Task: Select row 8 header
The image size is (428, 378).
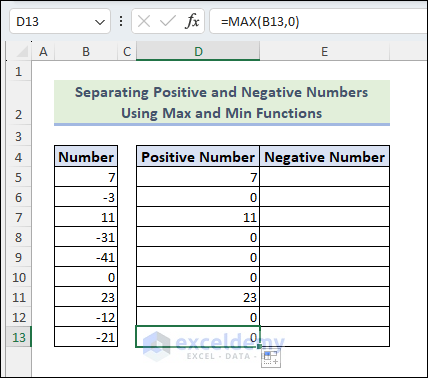Action: [19, 237]
